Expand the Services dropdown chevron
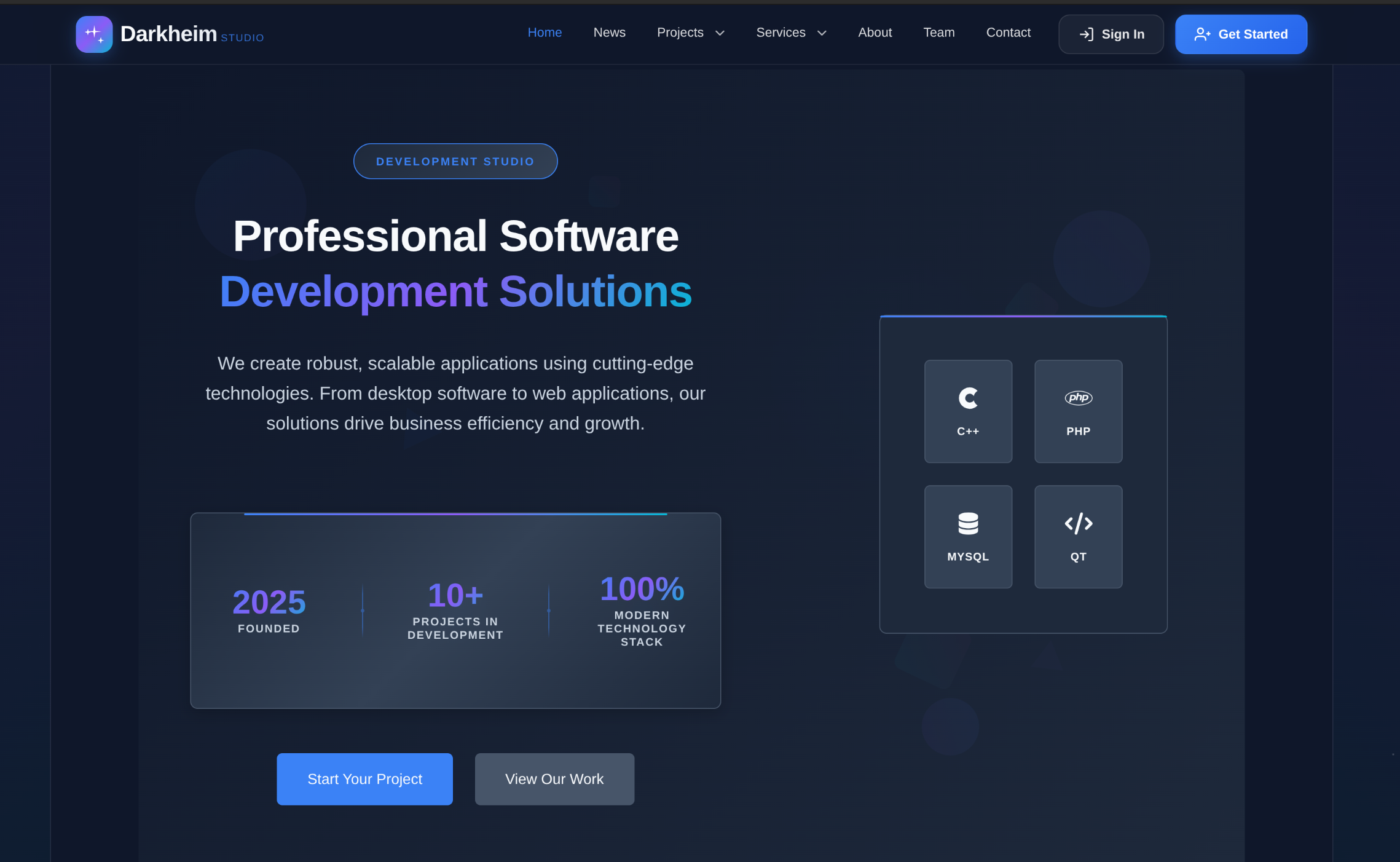This screenshot has width=1400, height=862. pos(822,33)
